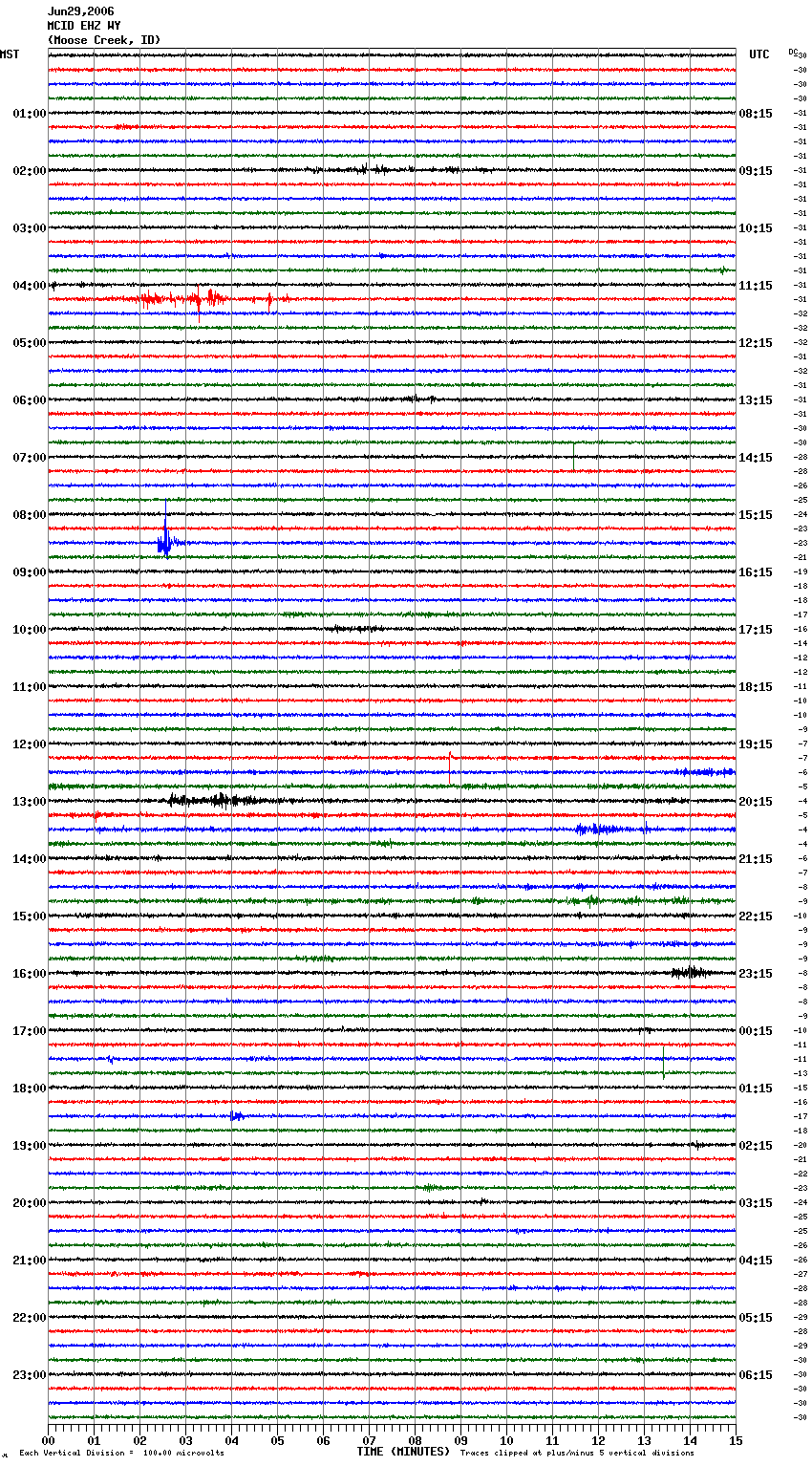Screen dimensions: 812x1466
Task: Click the blue seismic burst after 08:00
Action: click(167, 540)
